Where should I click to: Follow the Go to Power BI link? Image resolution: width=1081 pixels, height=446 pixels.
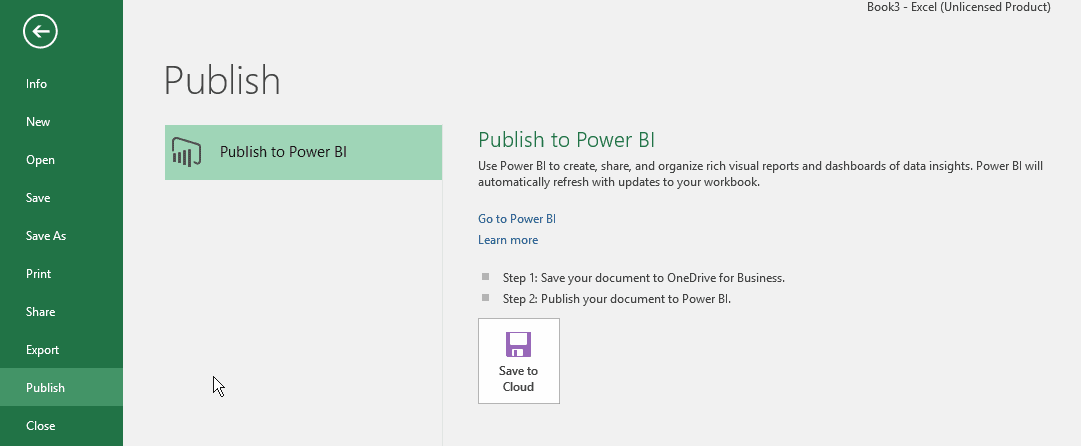(x=517, y=219)
